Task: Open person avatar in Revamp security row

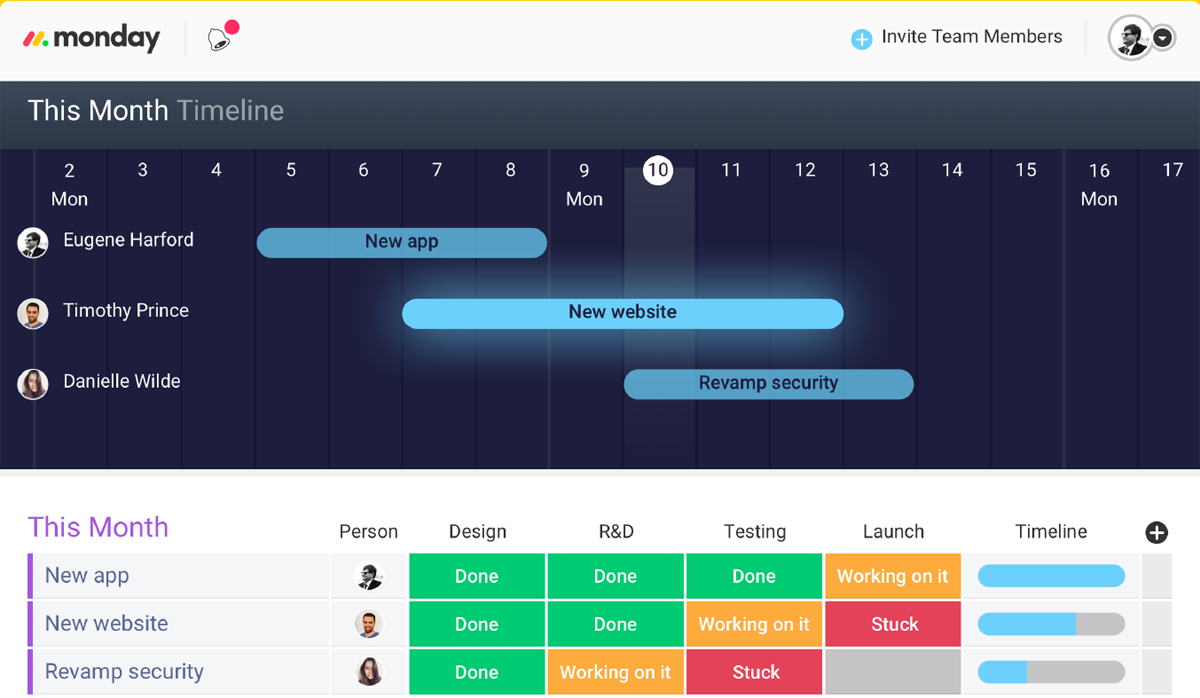Action: [369, 672]
